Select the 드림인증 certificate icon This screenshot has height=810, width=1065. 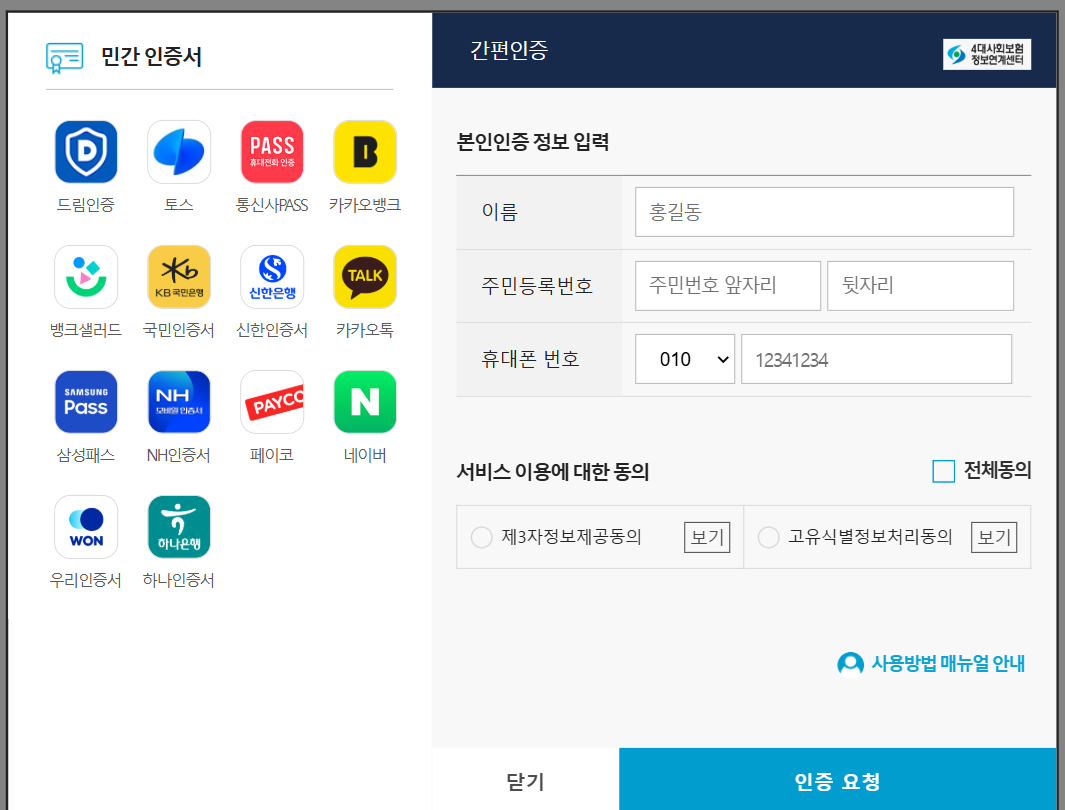(x=86, y=152)
